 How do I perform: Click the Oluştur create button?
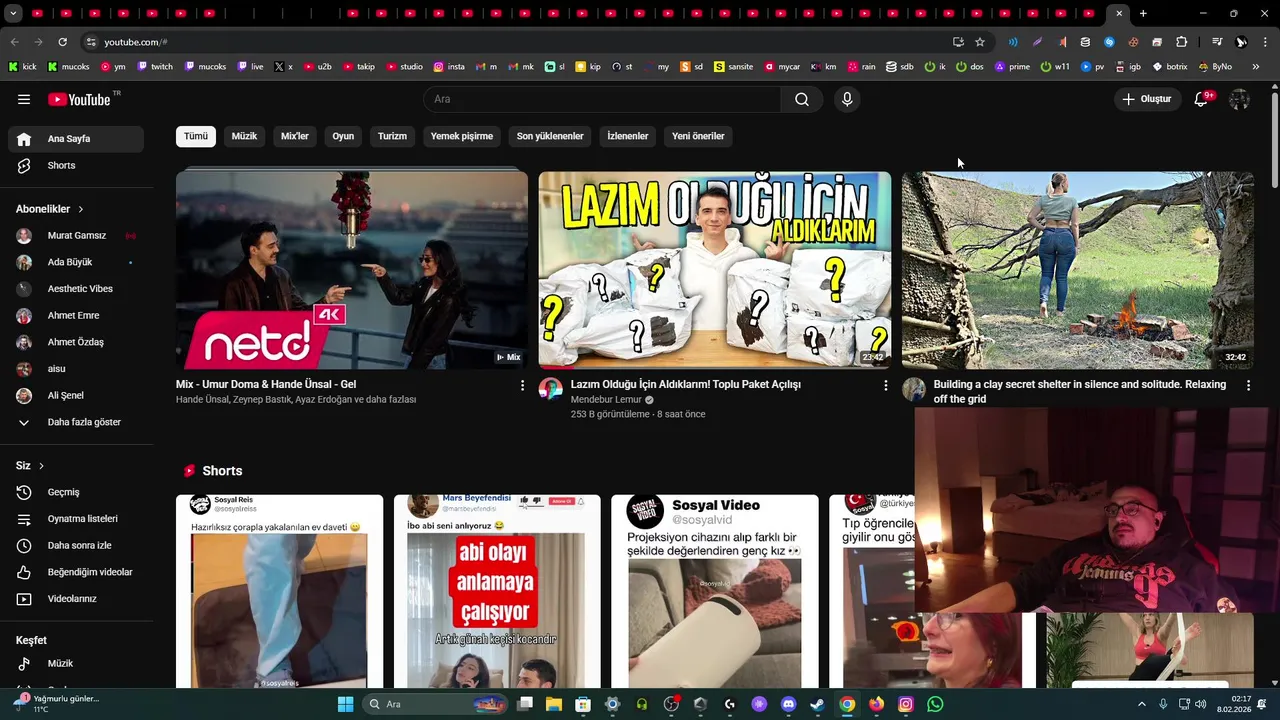[1146, 99]
